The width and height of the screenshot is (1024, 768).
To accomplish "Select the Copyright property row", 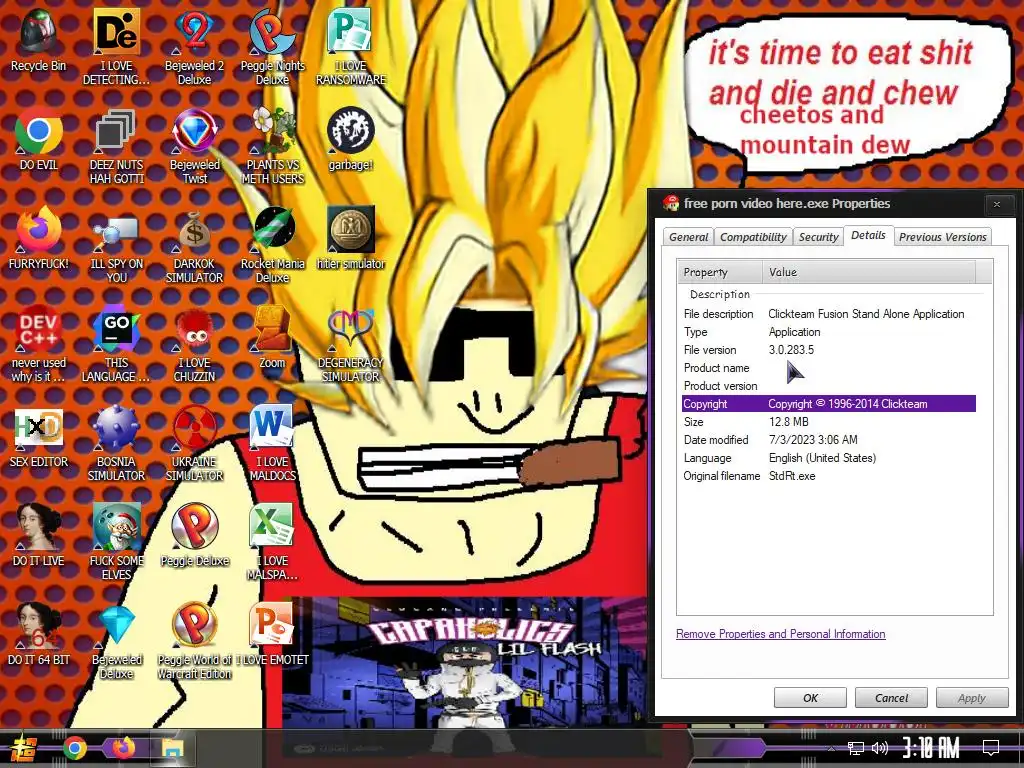I will (x=829, y=404).
